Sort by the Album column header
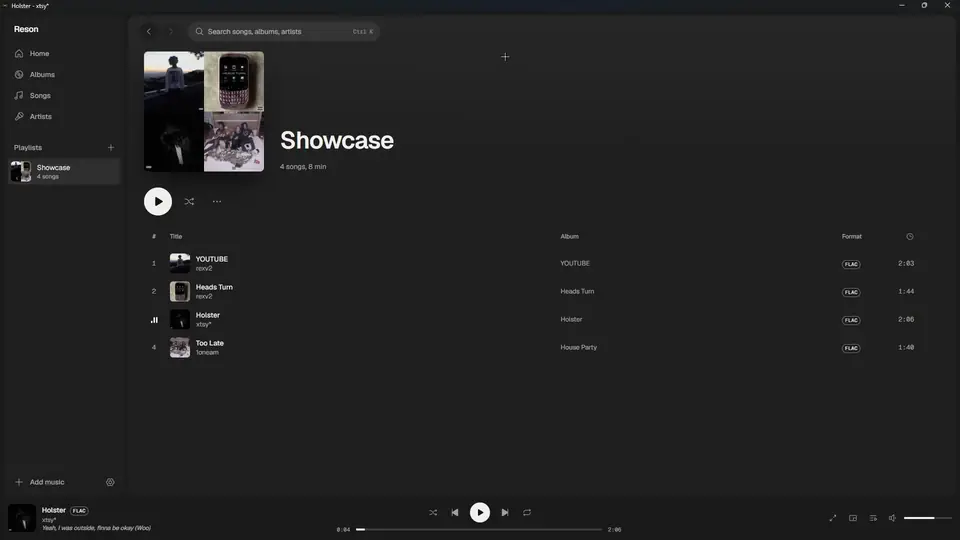Viewport: 960px width, 540px height. pos(569,236)
